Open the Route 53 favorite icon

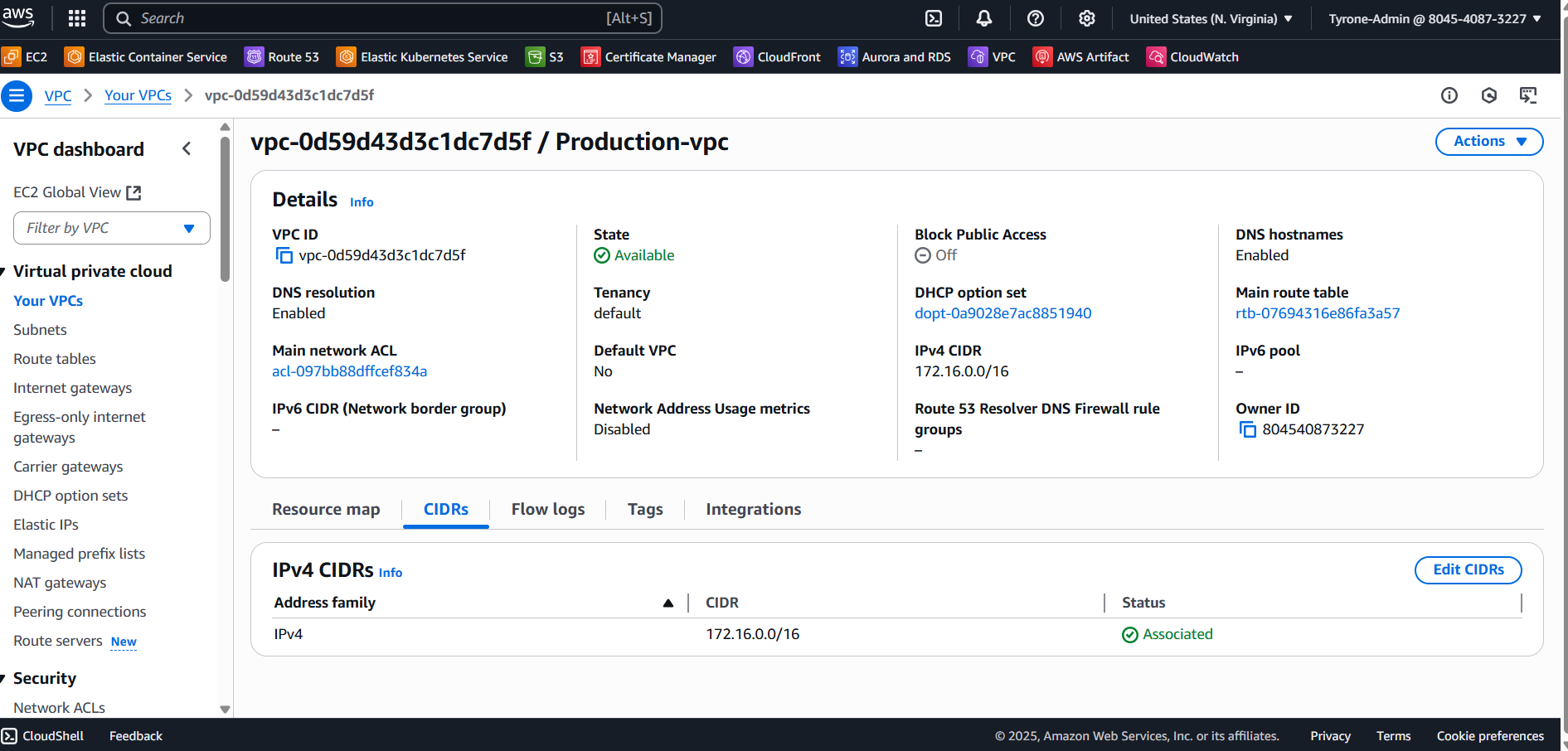click(x=282, y=56)
